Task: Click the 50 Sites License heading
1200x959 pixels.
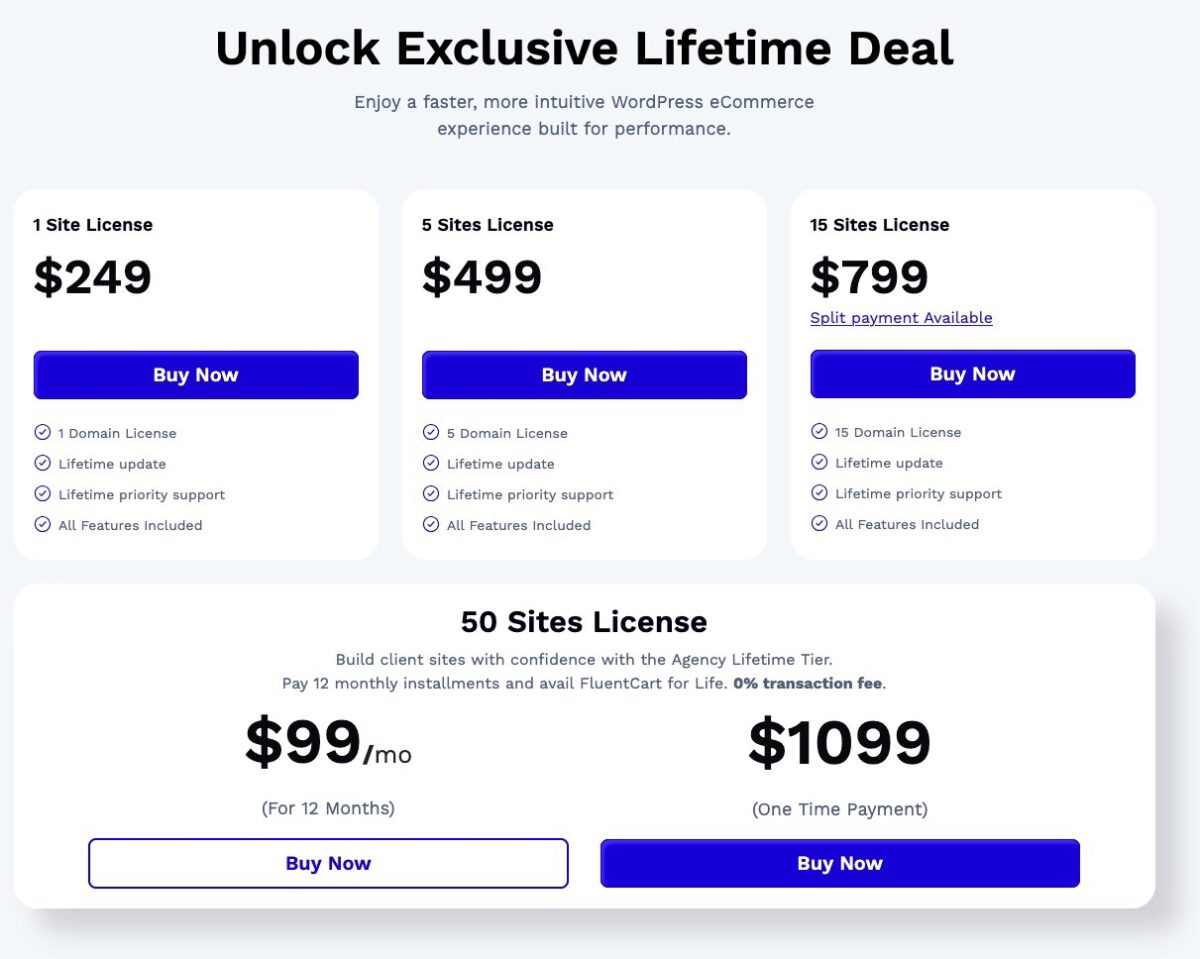Action: [x=584, y=622]
